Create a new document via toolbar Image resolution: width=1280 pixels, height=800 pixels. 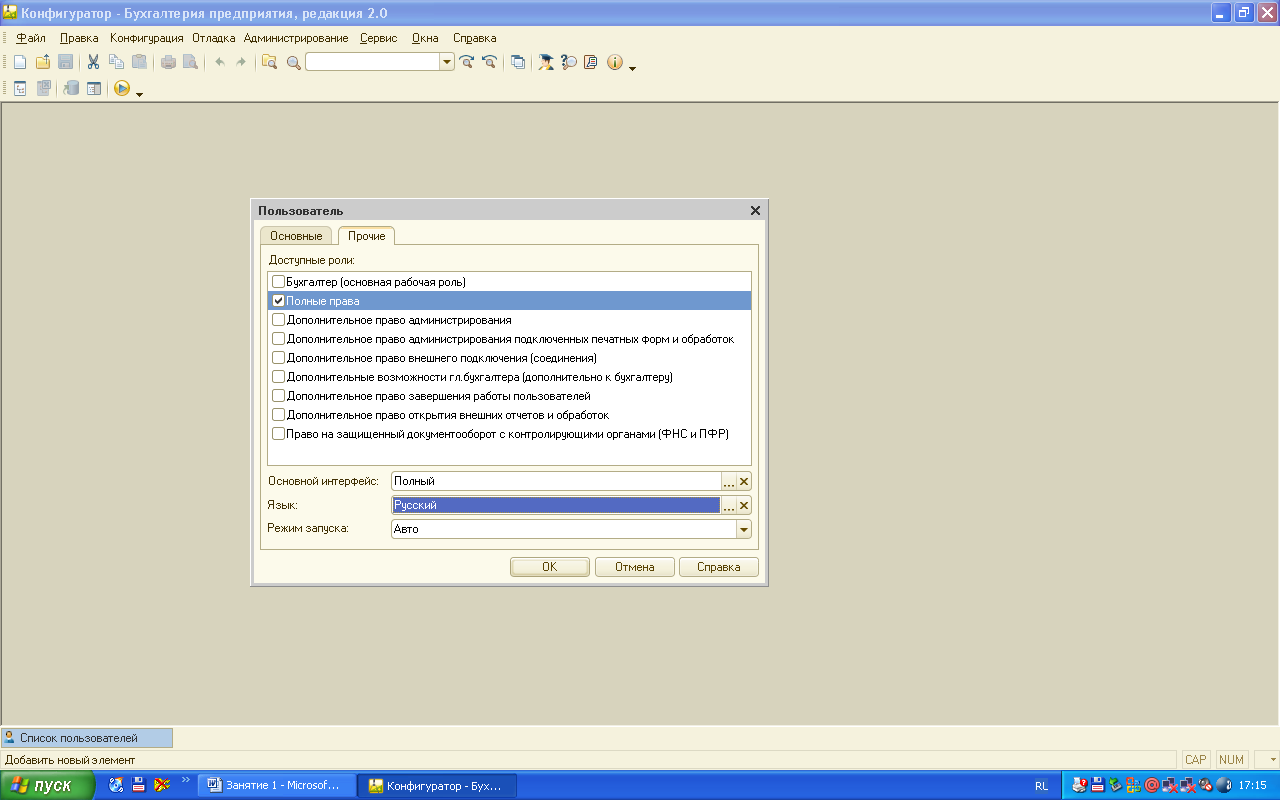coord(20,62)
